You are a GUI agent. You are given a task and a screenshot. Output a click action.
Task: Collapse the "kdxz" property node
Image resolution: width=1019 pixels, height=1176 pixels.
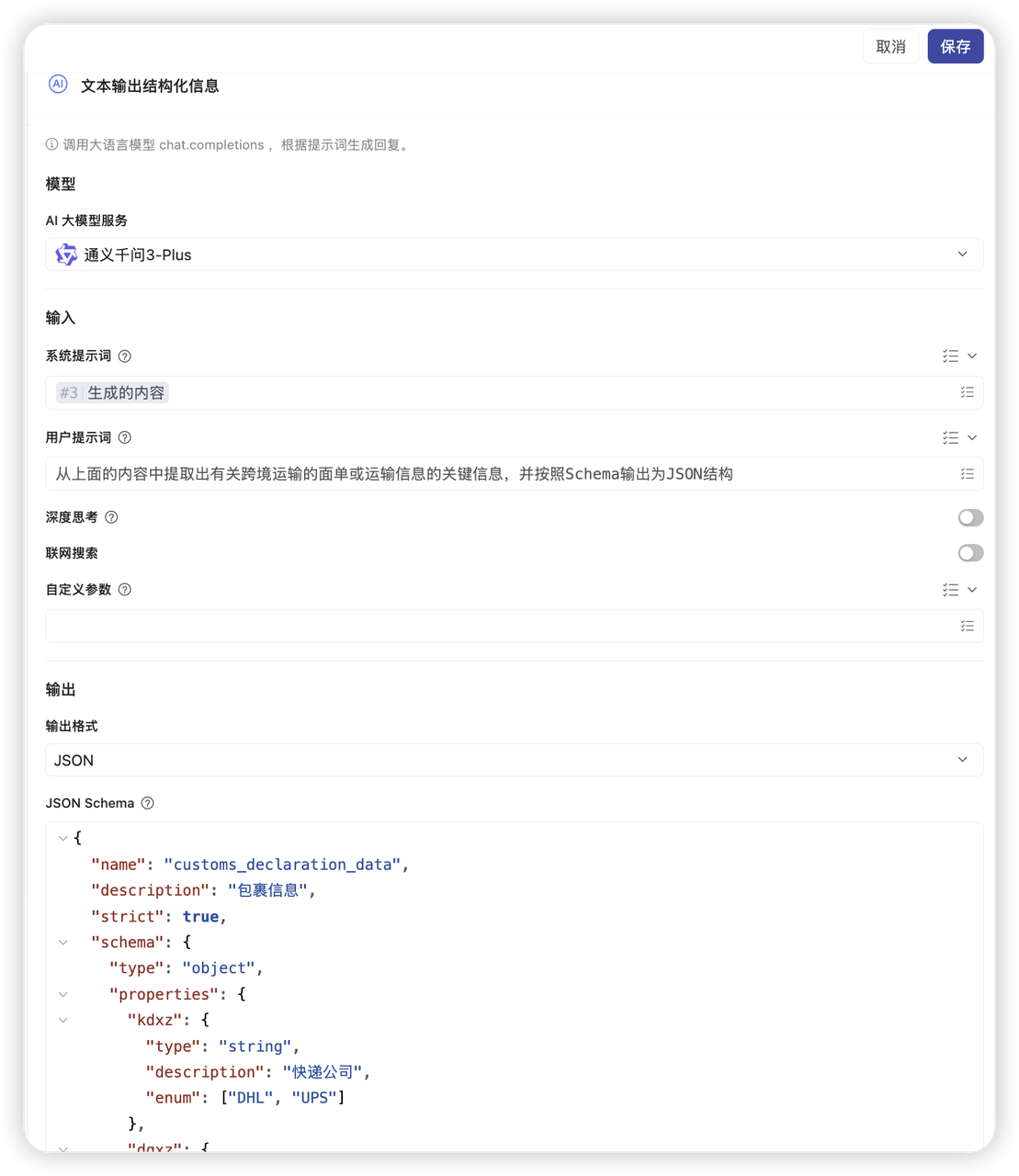pyautogui.click(x=63, y=1020)
